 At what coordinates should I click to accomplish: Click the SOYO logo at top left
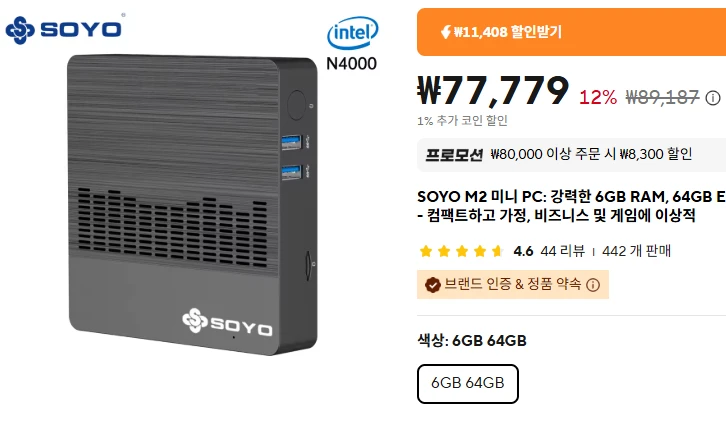(64, 30)
